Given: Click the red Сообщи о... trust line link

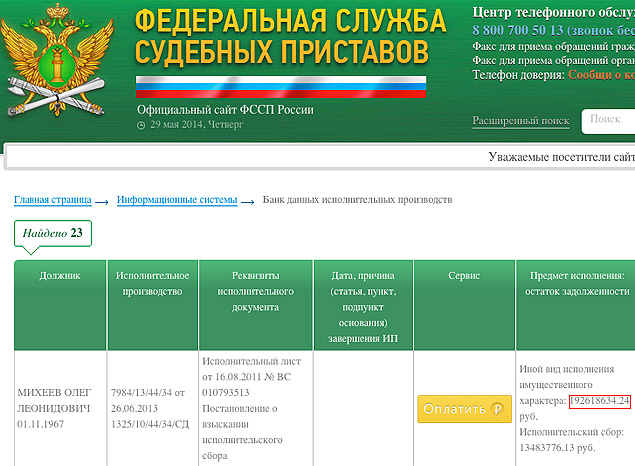Looking at the screenshot, I should [x=601, y=74].
